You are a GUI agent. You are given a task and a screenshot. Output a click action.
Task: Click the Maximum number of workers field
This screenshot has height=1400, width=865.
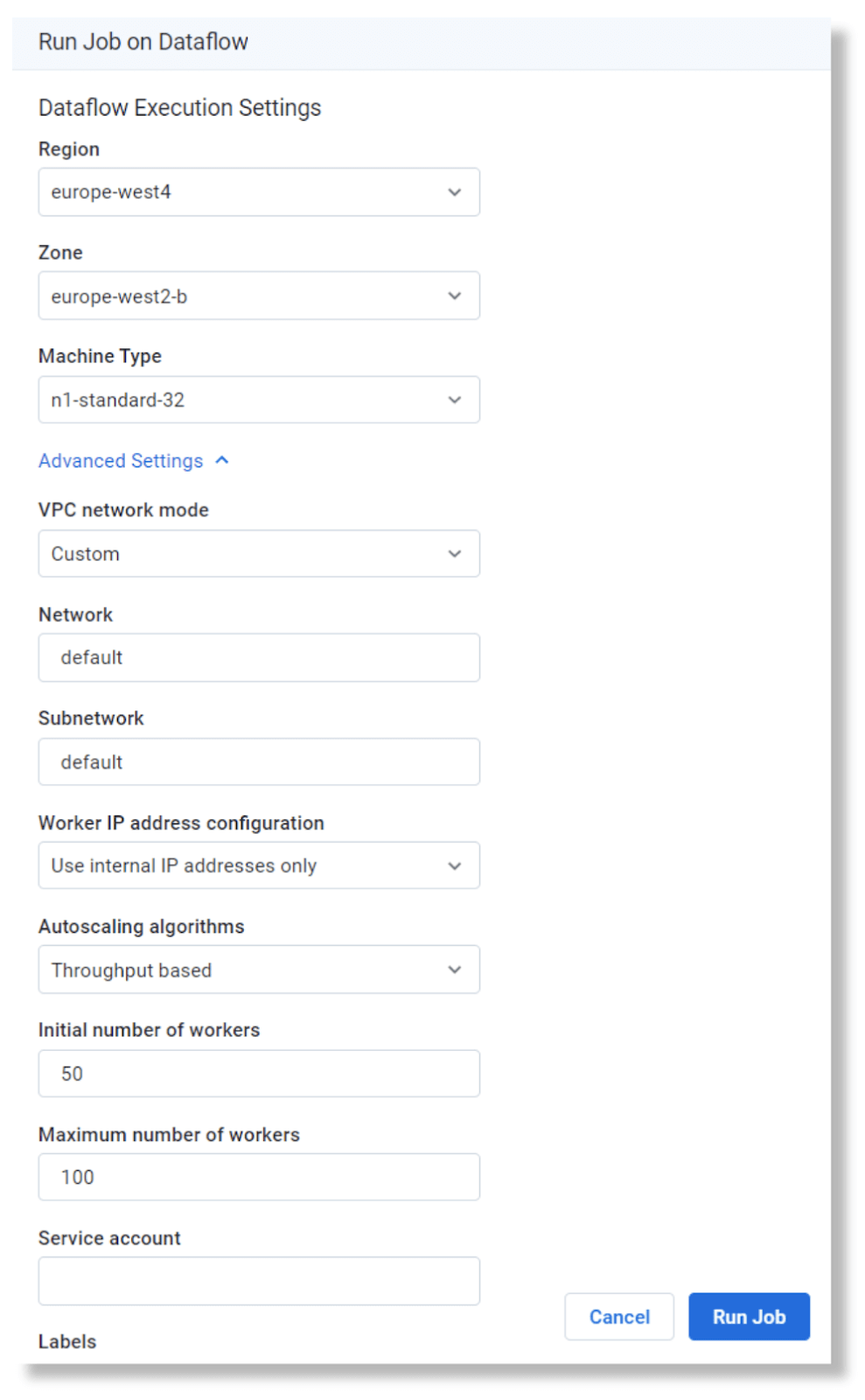click(259, 1177)
